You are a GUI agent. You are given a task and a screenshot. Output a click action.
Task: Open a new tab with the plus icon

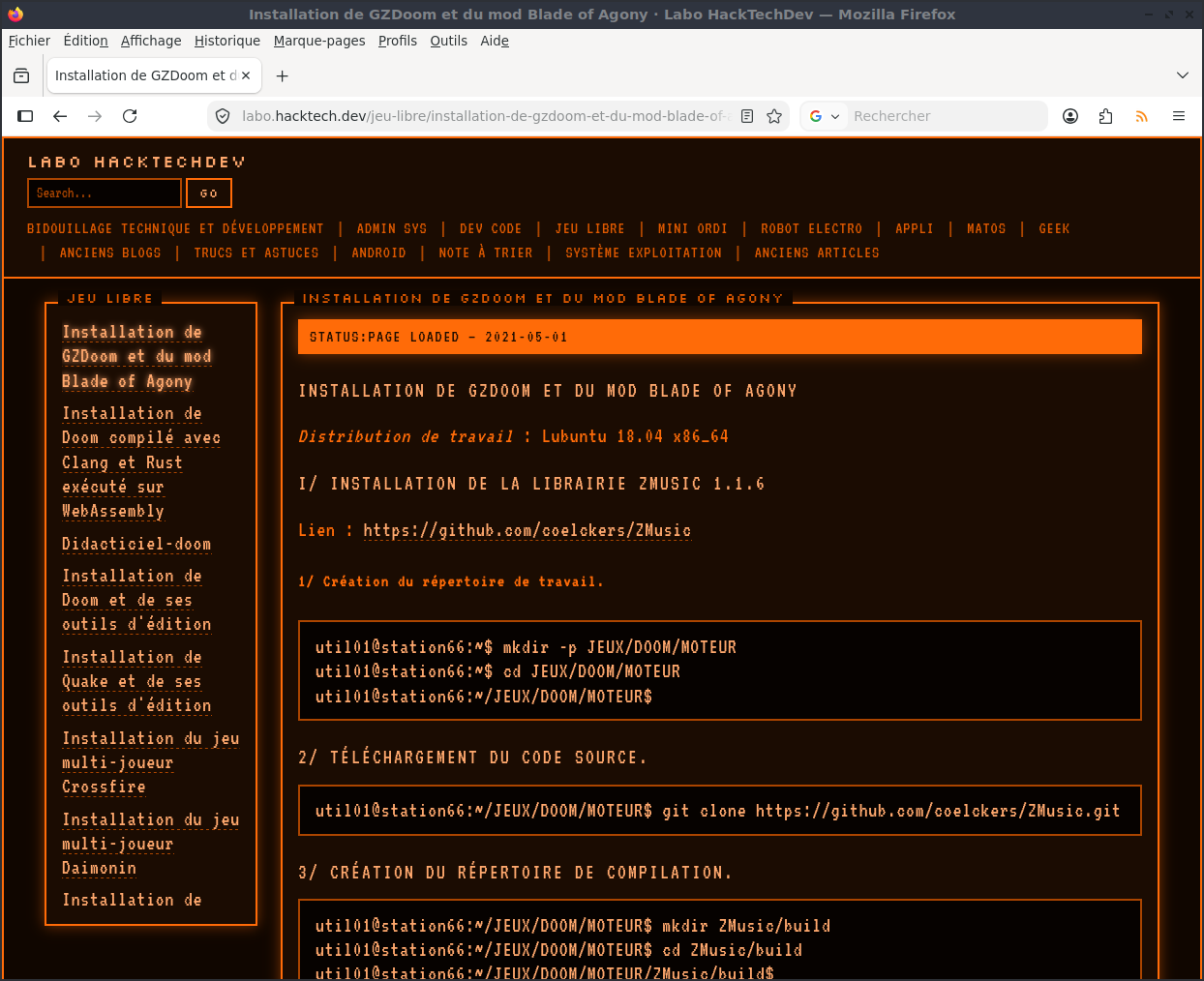coord(282,75)
